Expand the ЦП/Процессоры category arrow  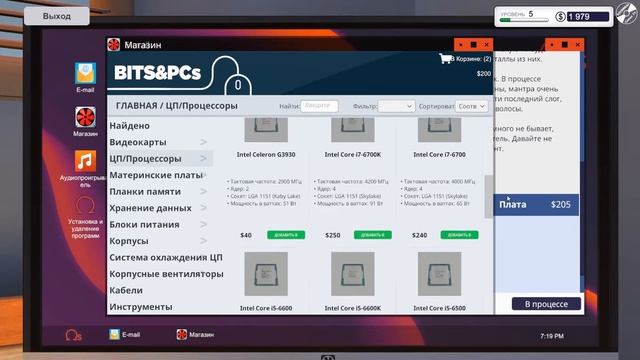203,158
